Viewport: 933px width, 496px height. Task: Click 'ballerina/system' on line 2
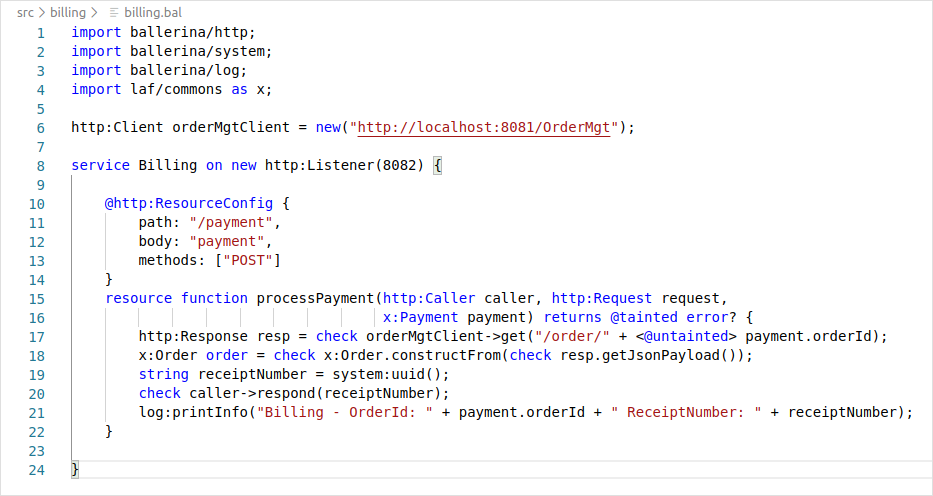[197, 51]
